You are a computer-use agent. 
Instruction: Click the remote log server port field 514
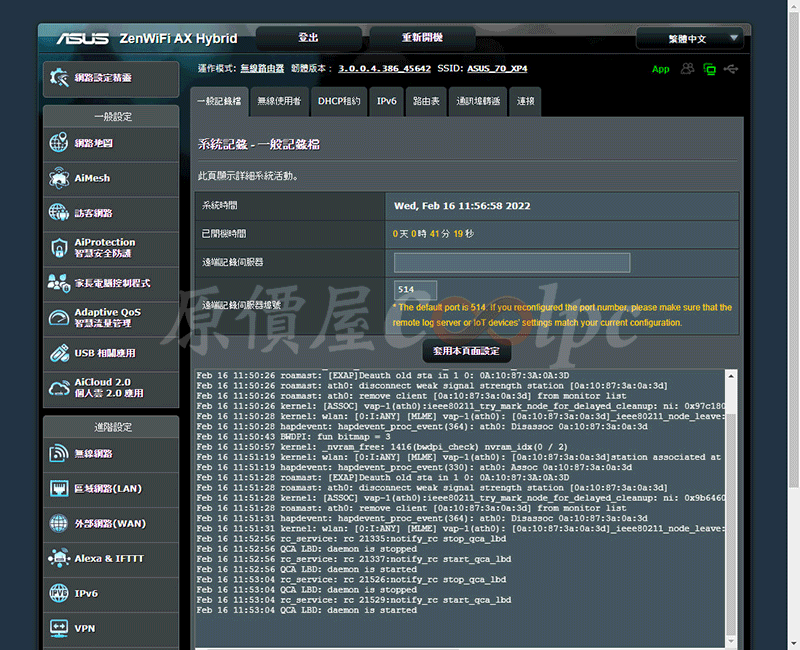[x=415, y=289]
